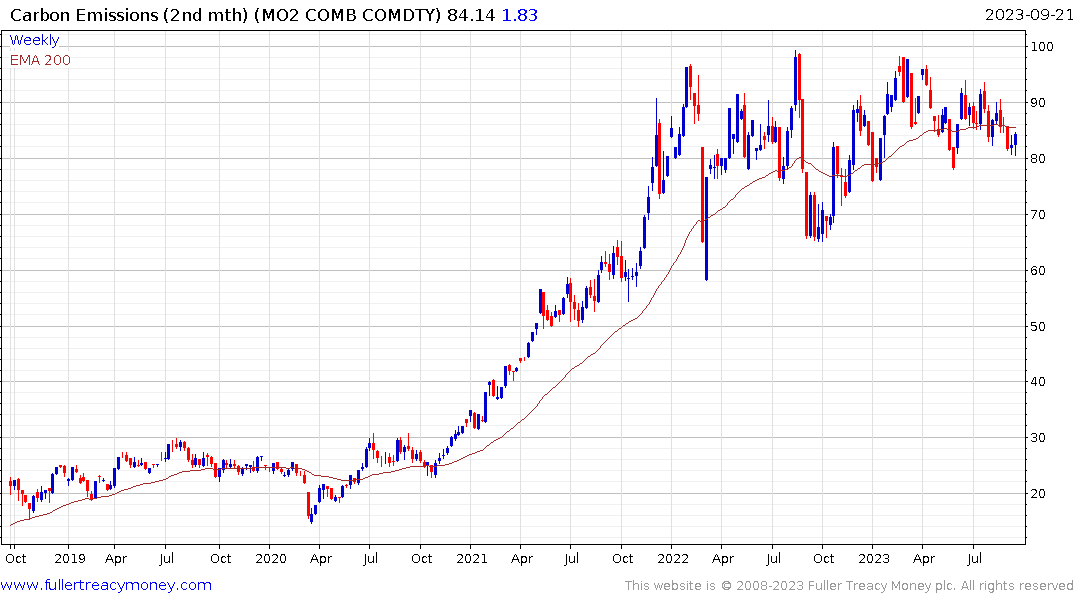The image size is (1075, 600).
Task: Click the y-axis label 60
Action: (1038, 270)
